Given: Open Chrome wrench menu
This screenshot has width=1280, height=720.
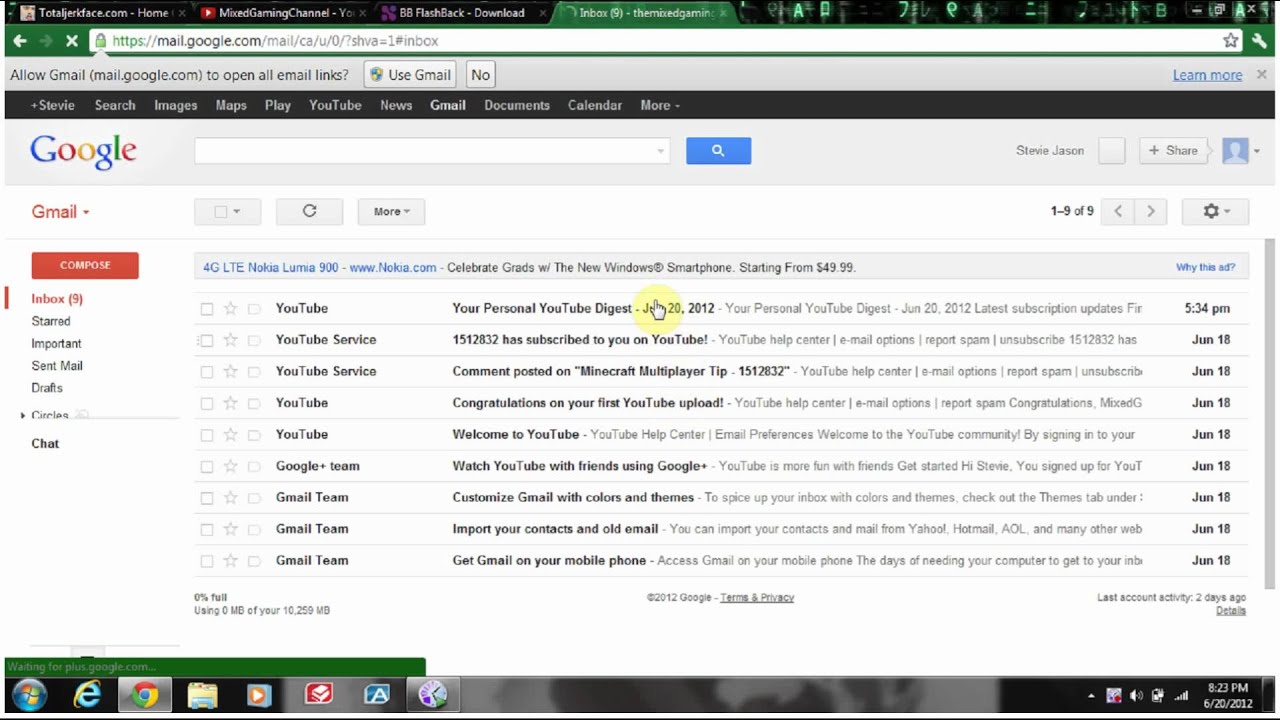Looking at the screenshot, I should click(x=1260, y=41).
